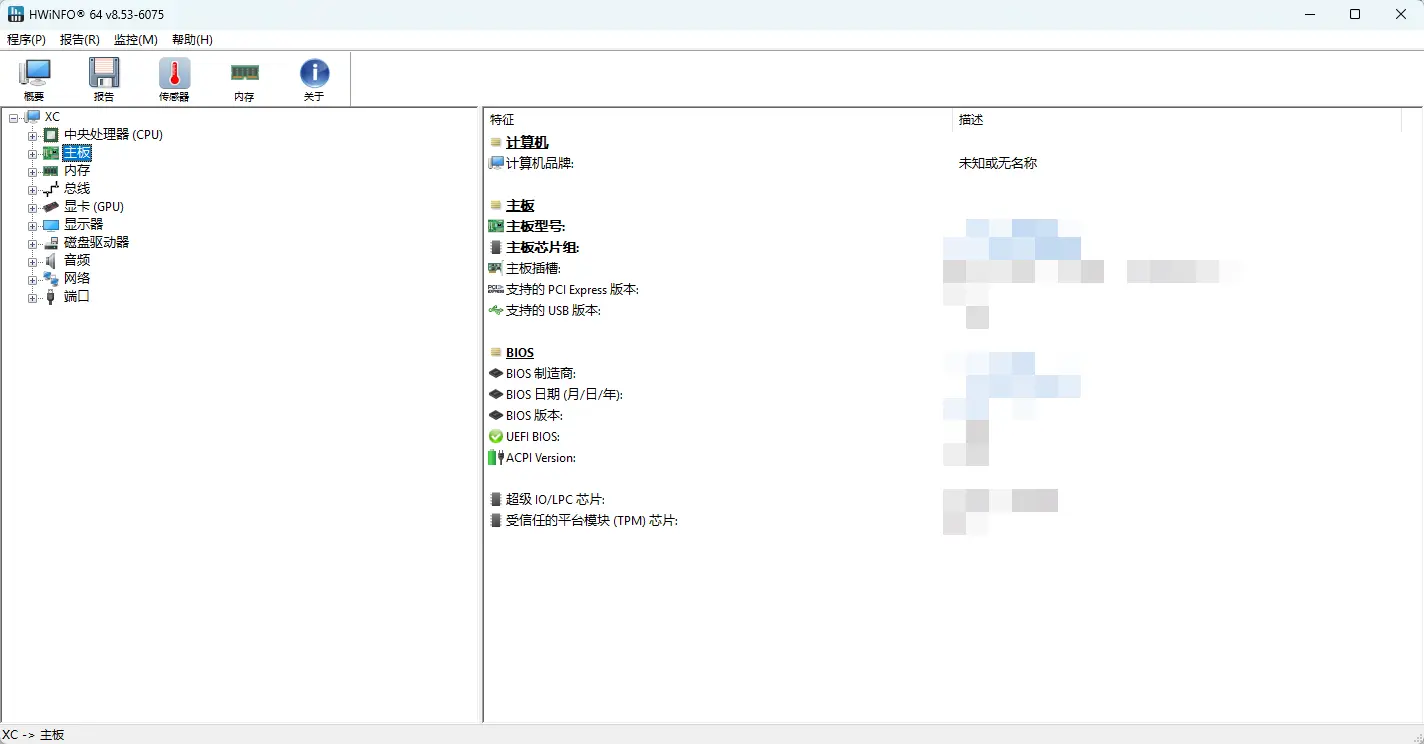Expand the 磁盘驱动器 tree node

point(33,244)
